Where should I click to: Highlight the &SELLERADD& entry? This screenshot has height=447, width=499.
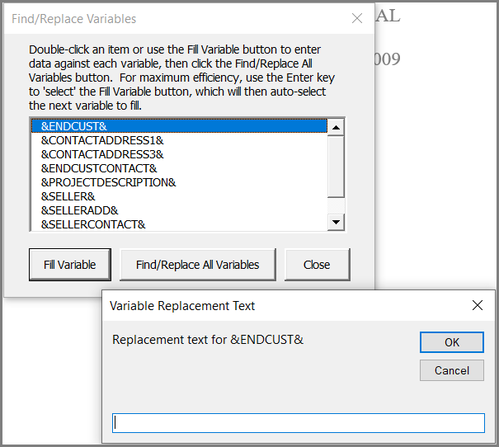click(179, 210)
